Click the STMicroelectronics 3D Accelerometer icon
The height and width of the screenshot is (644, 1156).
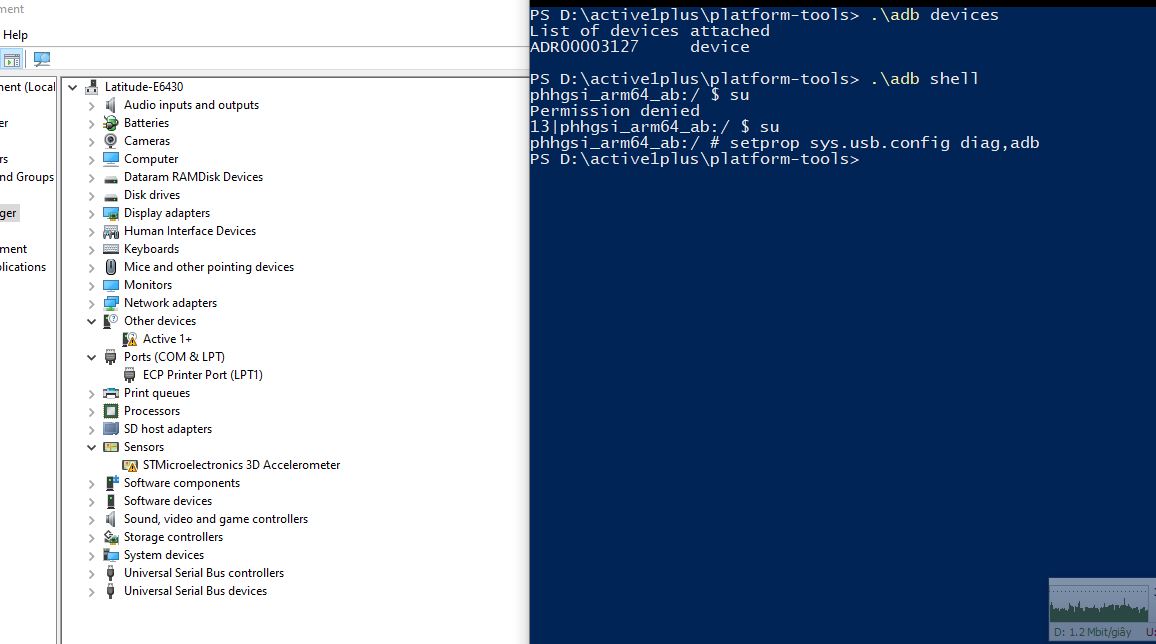pos(130,465)
